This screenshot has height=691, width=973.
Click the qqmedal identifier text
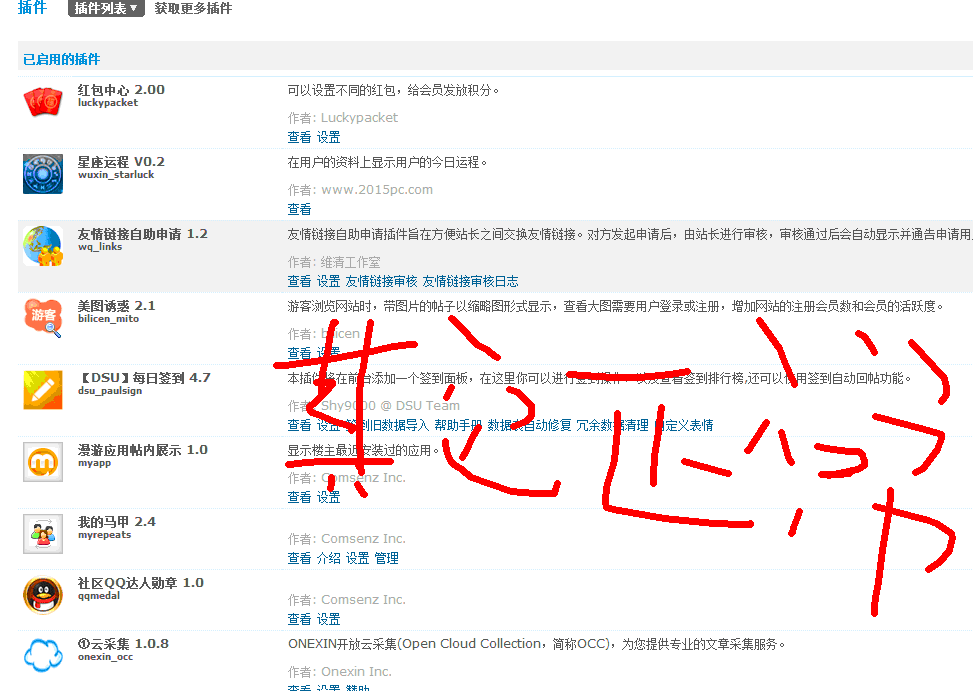pos(99,596)
